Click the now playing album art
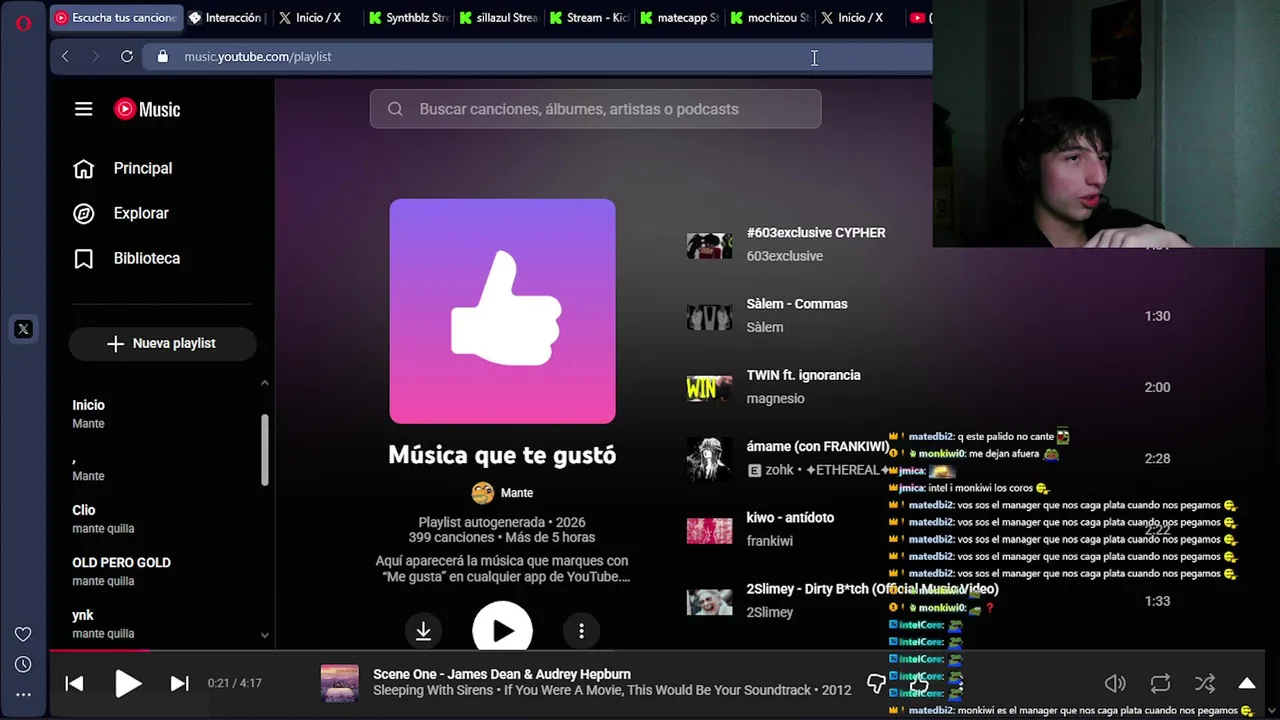The height and width of the screenshot is (720, 1280). pyautogui.click(x=339, y=683)
